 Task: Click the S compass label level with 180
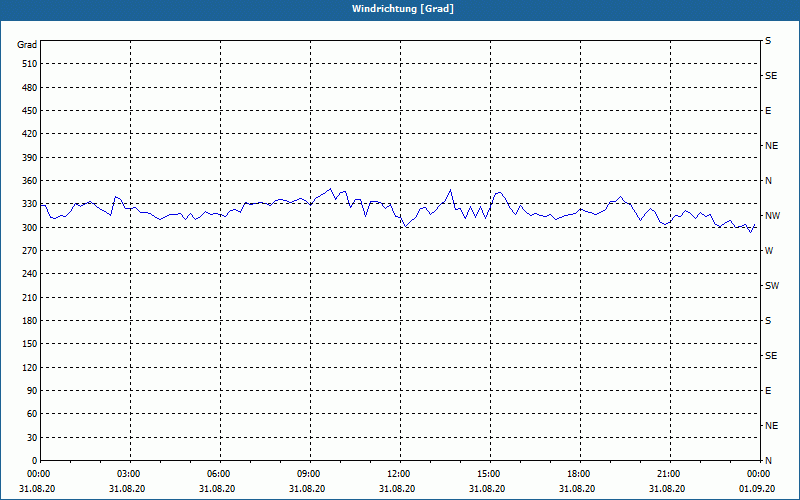point(768,321)
